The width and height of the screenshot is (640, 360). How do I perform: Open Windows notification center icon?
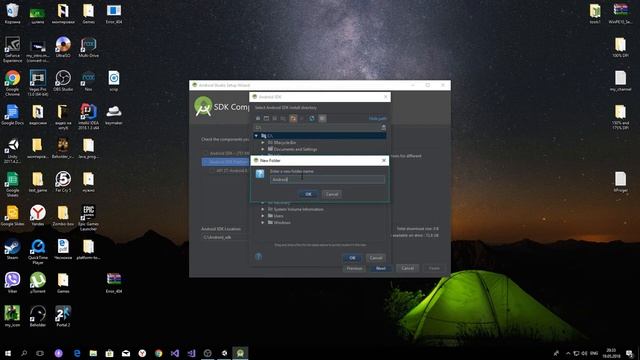point(630,353)
